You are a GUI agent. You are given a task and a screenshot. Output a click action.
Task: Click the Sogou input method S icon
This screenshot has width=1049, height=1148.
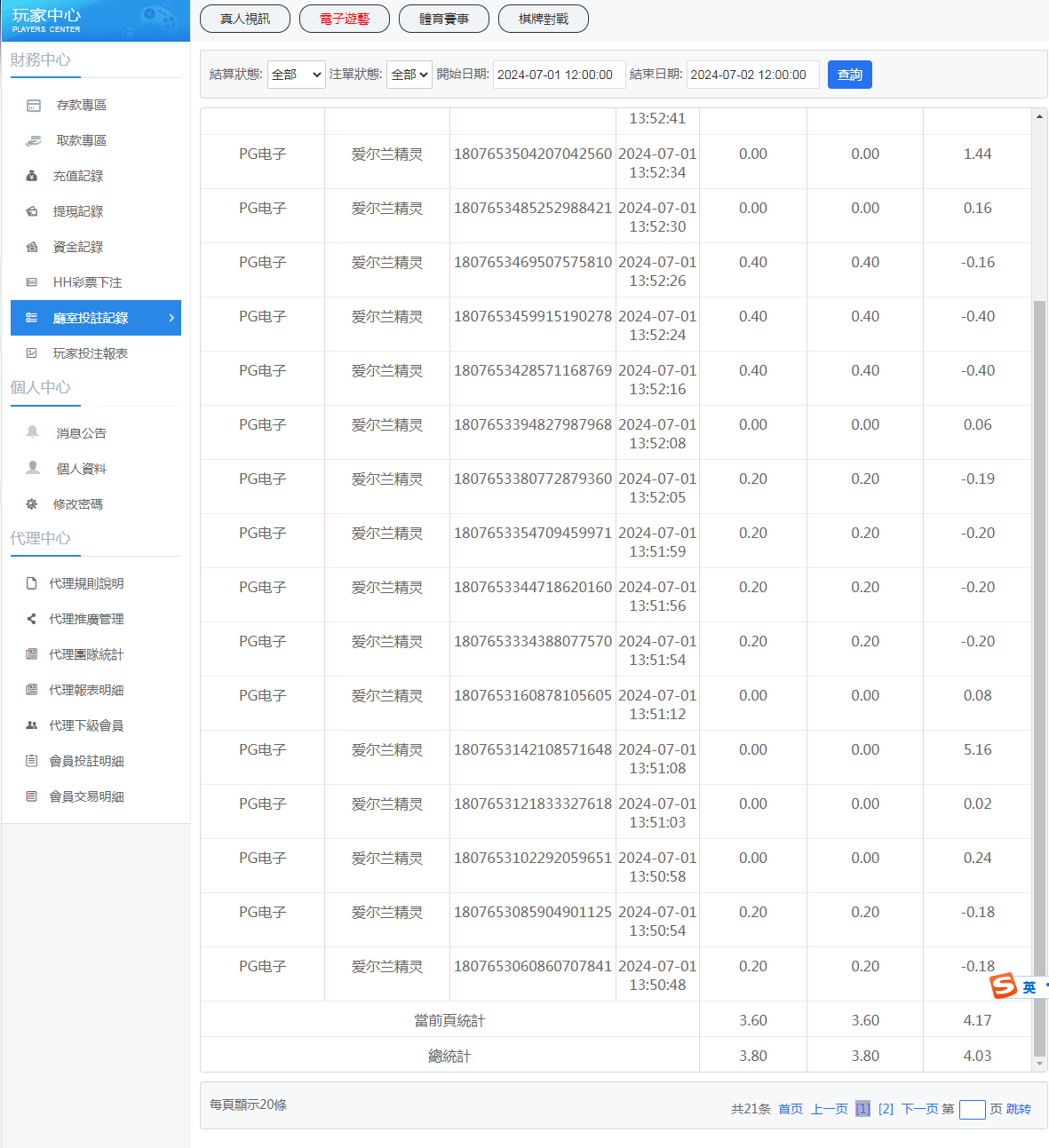pos(1004,986)
